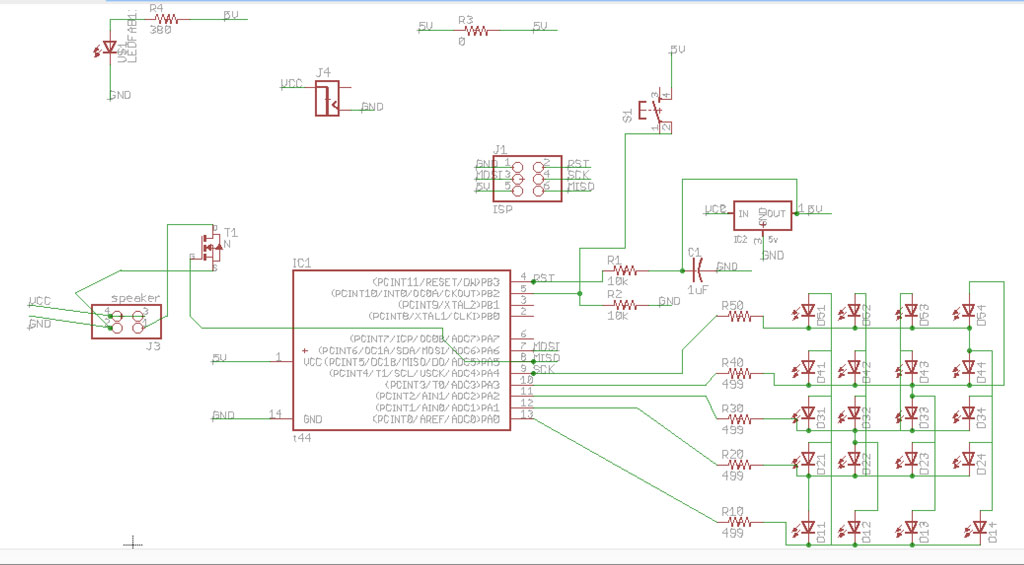Viewport: 1024px width, 565px height.
Task: Select the J1 ISP header connector
Action: [527, 178]
